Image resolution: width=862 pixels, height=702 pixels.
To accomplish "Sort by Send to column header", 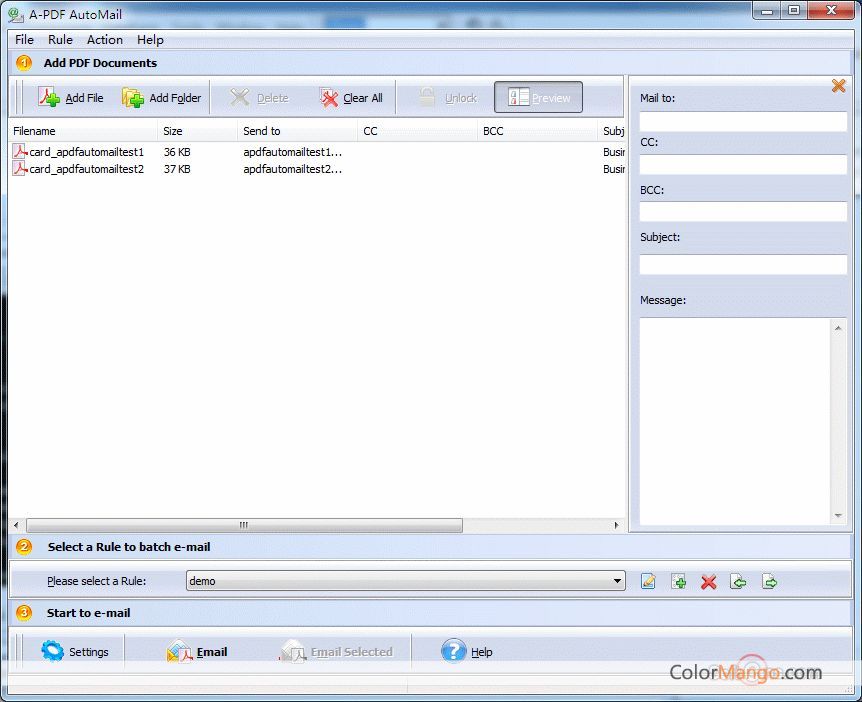I will point(298,131).
